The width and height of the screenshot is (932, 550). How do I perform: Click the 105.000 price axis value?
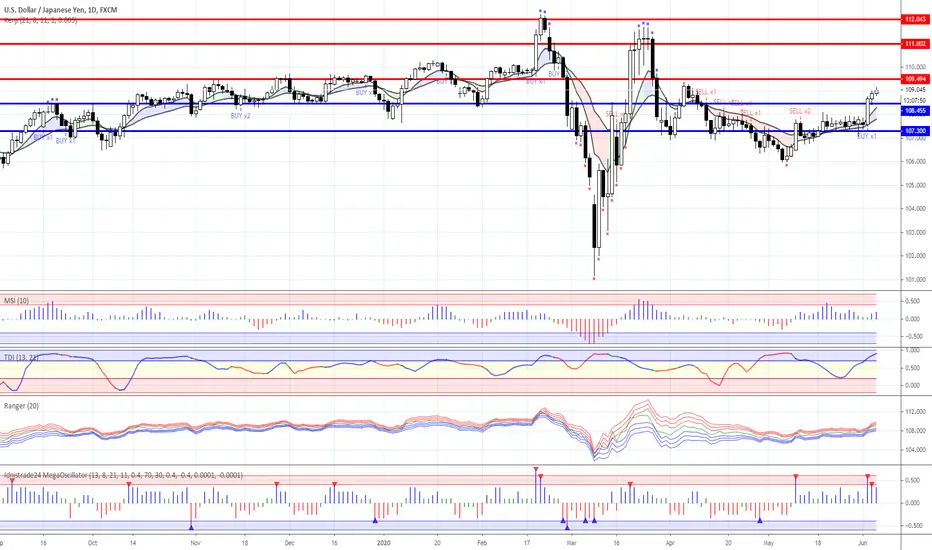916,186
